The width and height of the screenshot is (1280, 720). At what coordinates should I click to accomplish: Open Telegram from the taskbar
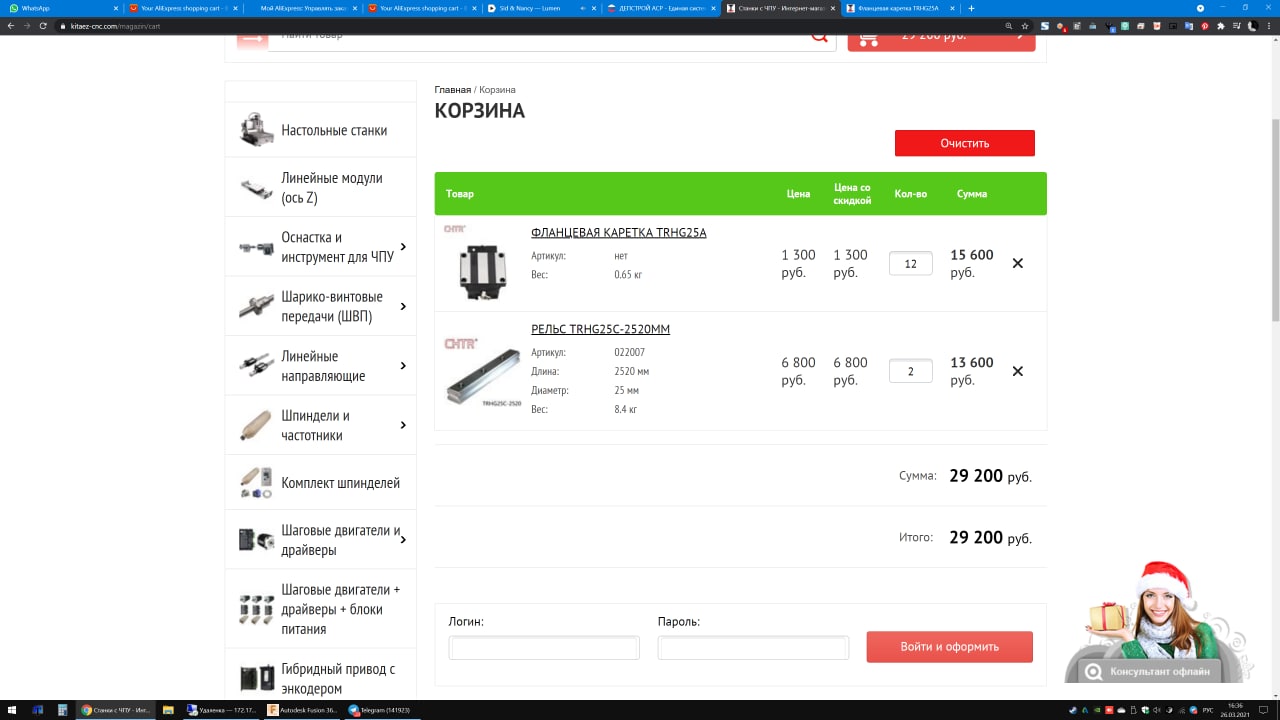tap(381, 710)
